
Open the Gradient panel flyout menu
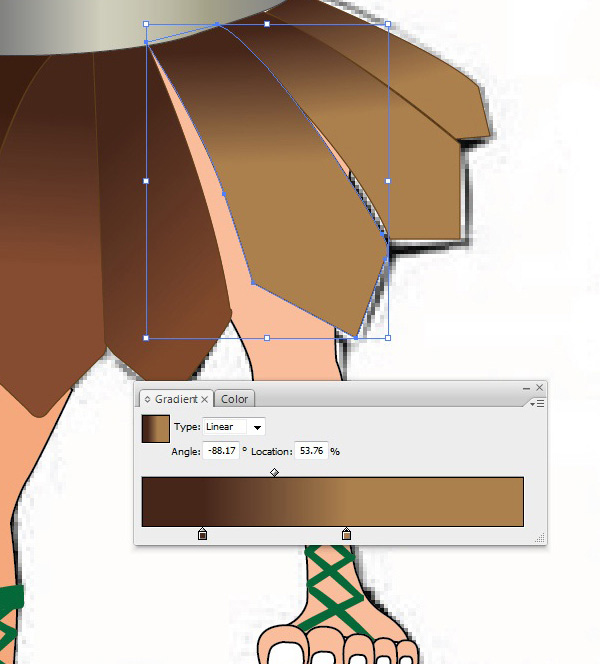tap(537, 404)
